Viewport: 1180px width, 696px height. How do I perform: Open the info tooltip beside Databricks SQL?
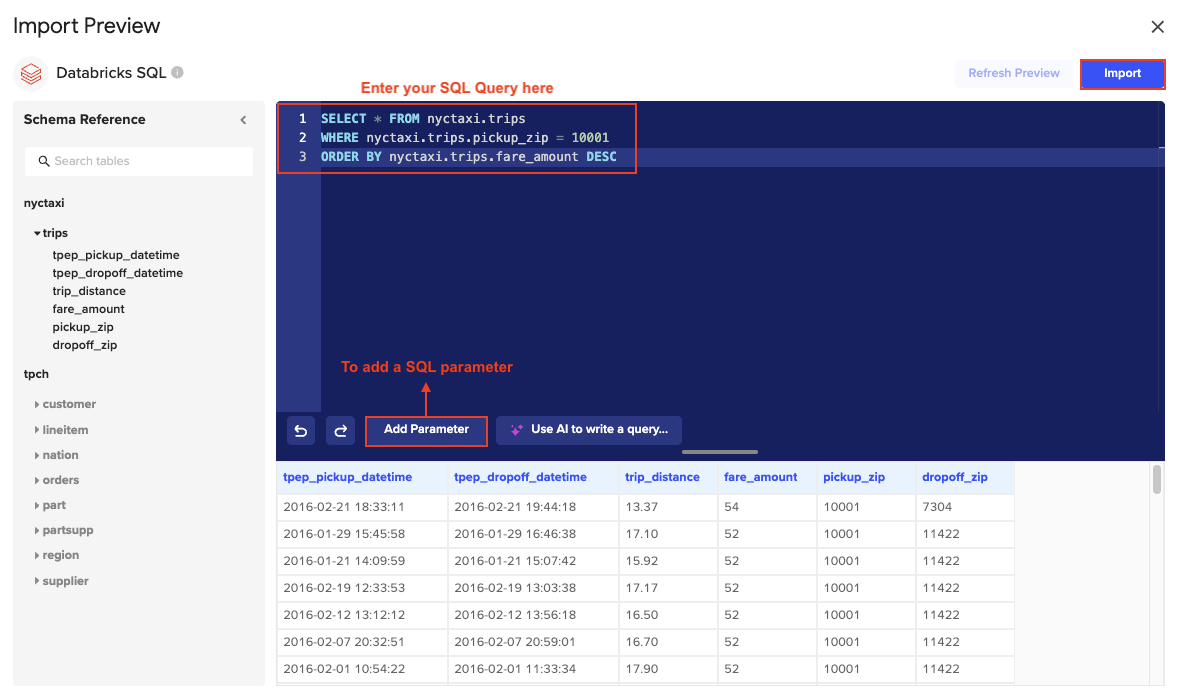click(177, 71)
